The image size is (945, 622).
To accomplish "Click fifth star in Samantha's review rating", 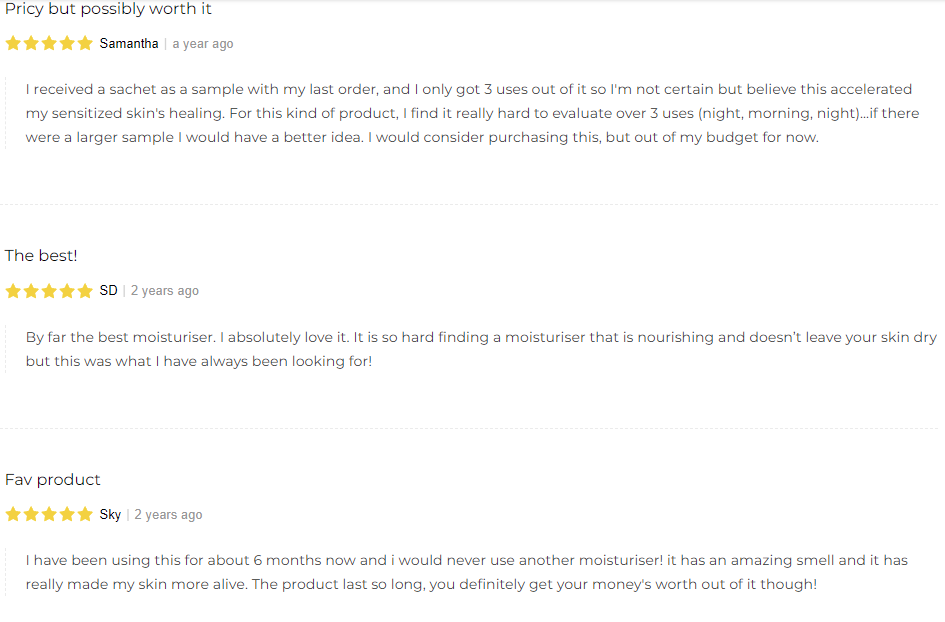I will 86,43.
